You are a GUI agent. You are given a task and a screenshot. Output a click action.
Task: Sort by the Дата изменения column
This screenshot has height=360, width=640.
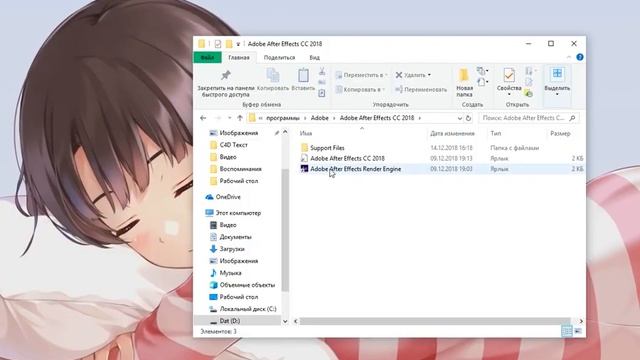coord(452,133)
